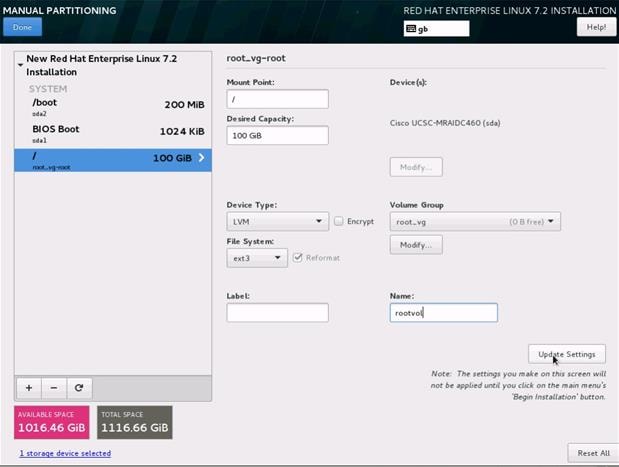The image size is (619, 467).
Task: Click the Cisco UCSC-MRAIDC460 (sda) device text
Action: (445, 123)
